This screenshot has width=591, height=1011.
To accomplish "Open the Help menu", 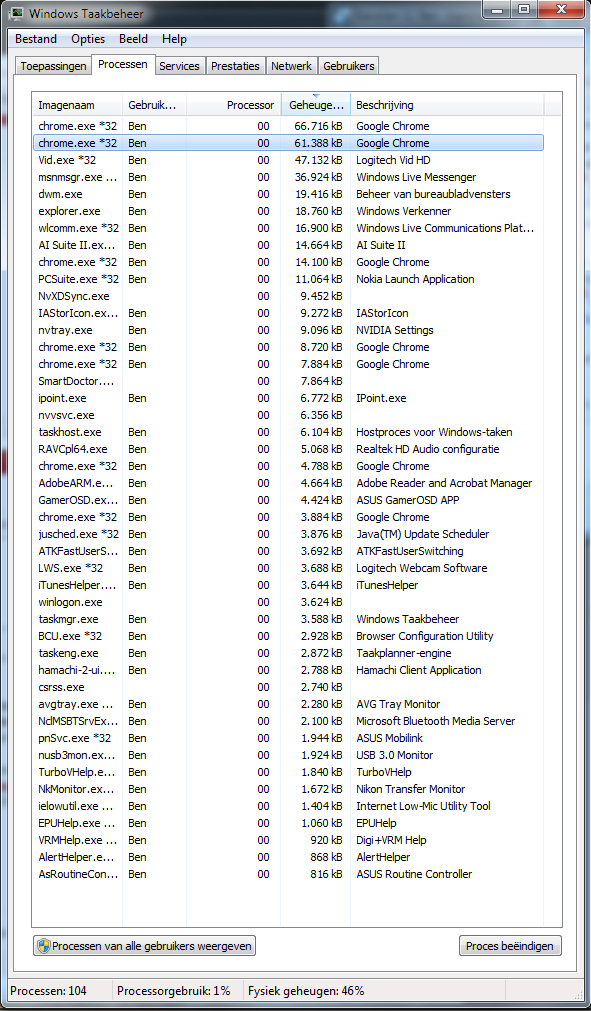I will pos(174,39).
